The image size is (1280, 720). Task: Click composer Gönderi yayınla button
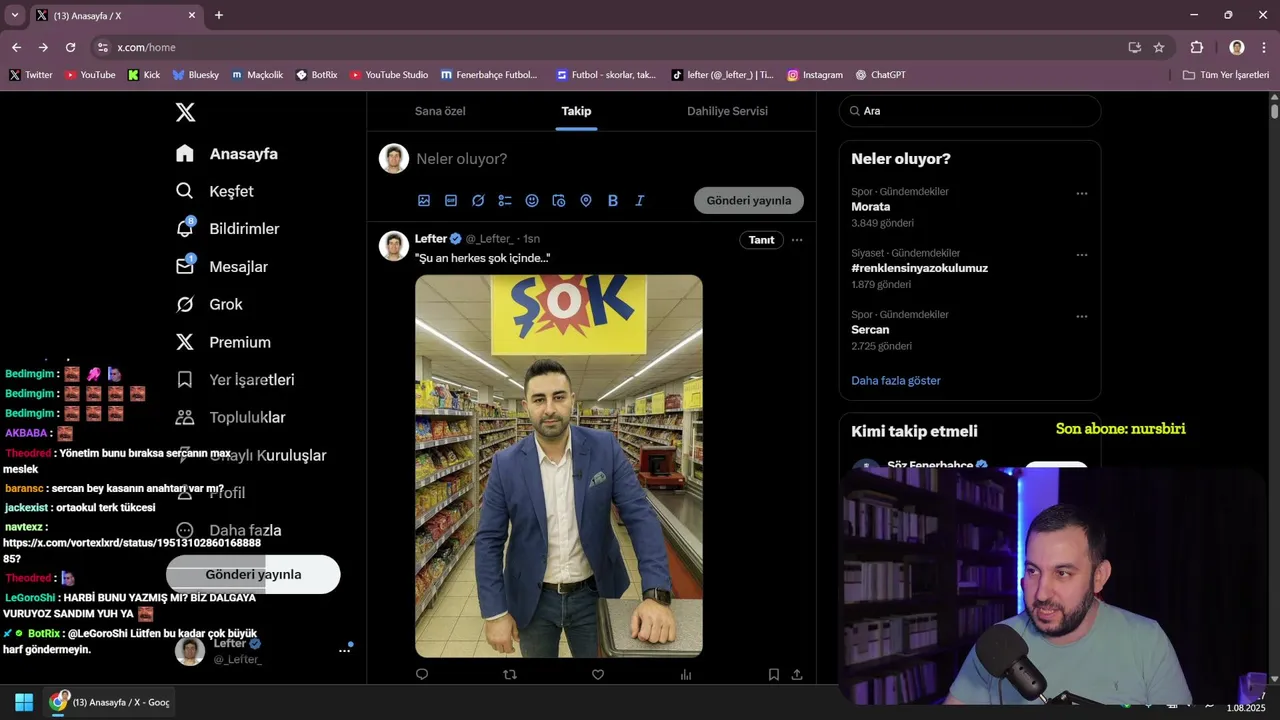tap(749, 200)
